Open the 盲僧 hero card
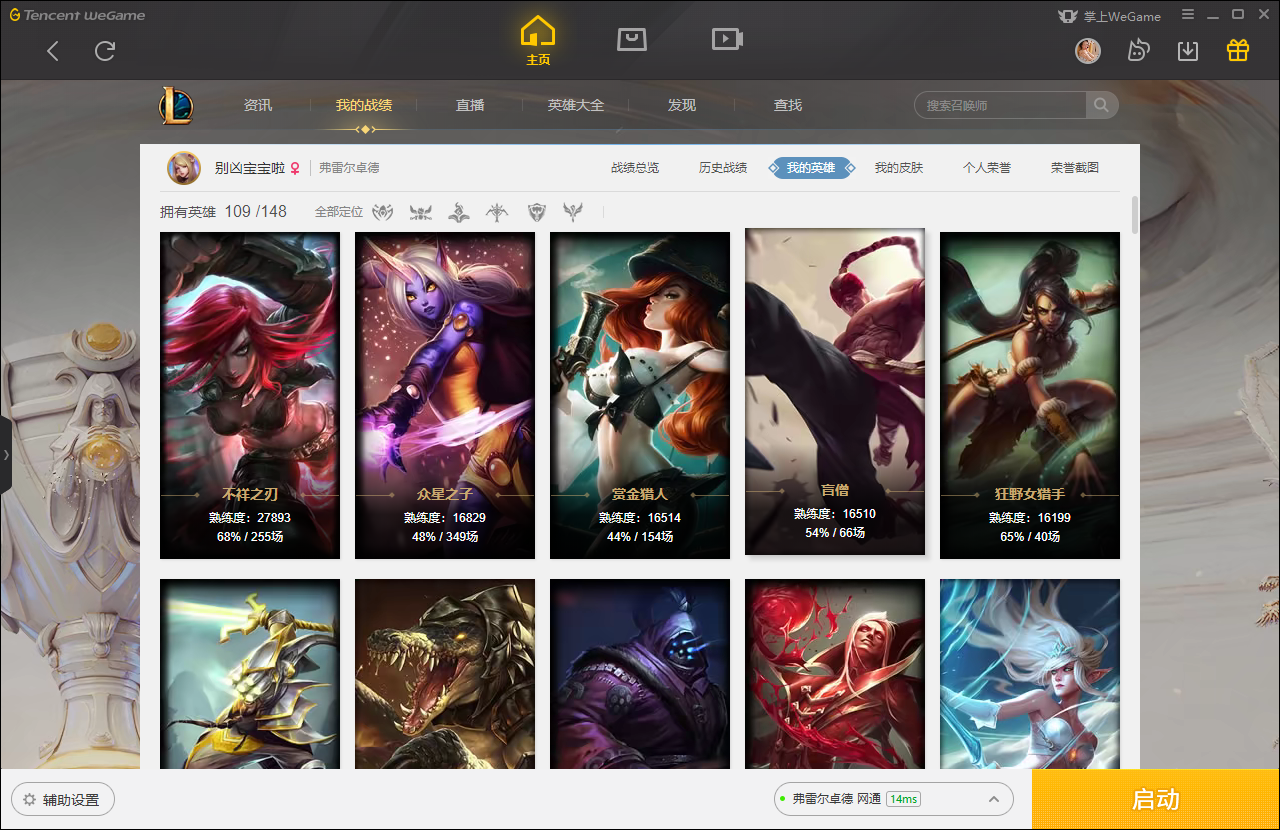Viewport: 1280px width, 830px height. click(x=835, y=391)
